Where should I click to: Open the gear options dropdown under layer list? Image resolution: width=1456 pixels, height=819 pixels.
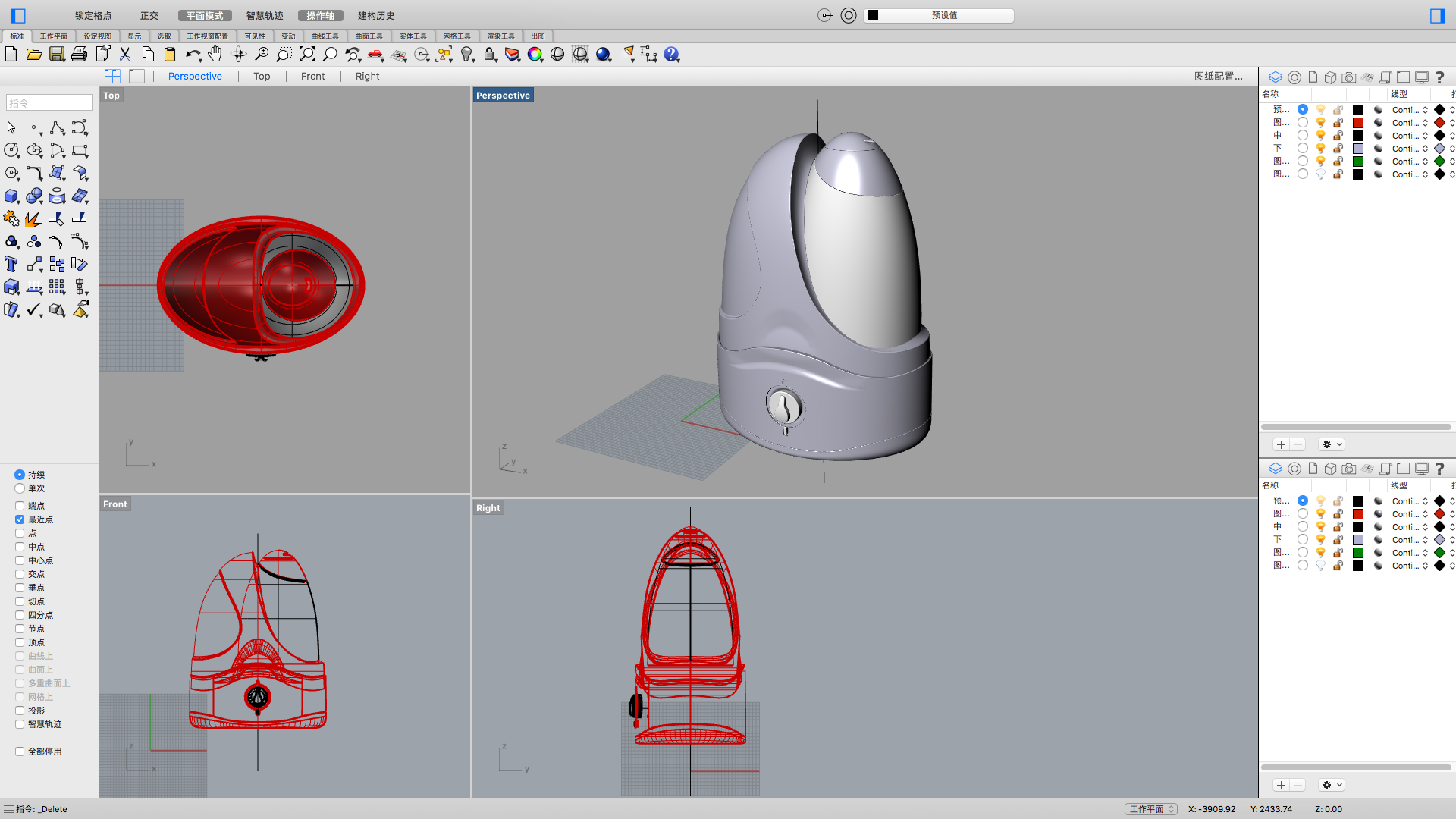click(1332, 444)
